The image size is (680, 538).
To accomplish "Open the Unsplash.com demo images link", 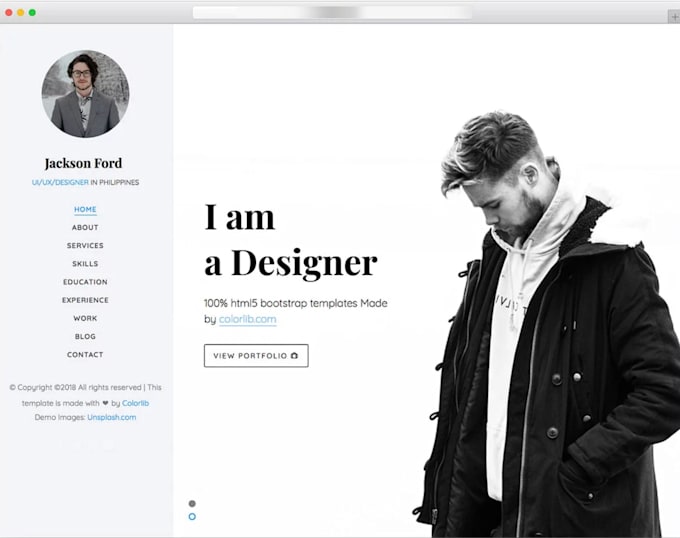I will click(111, 417).
